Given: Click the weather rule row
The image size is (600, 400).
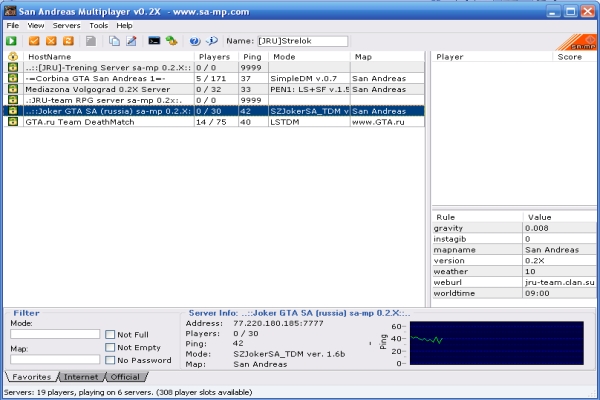Looking at the screenshot, I should click(514, 271).
